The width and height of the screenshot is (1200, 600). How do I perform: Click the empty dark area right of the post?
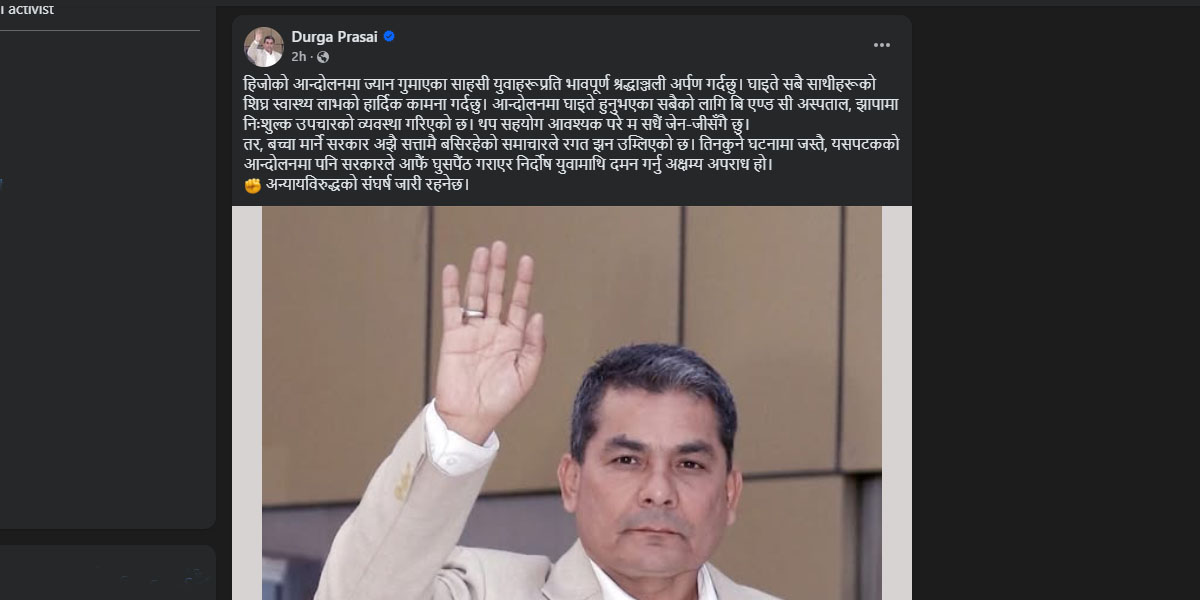(x=1055, y=300)
